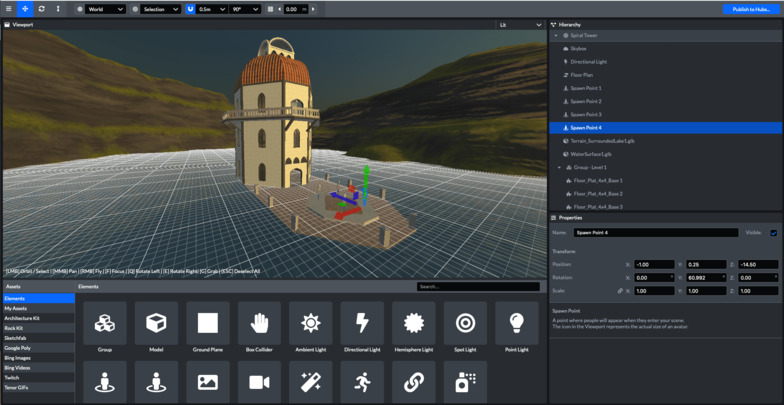
Task: Collapse the Group - Level 1 node
Action: pyautogui.click(x=559, y=168)
